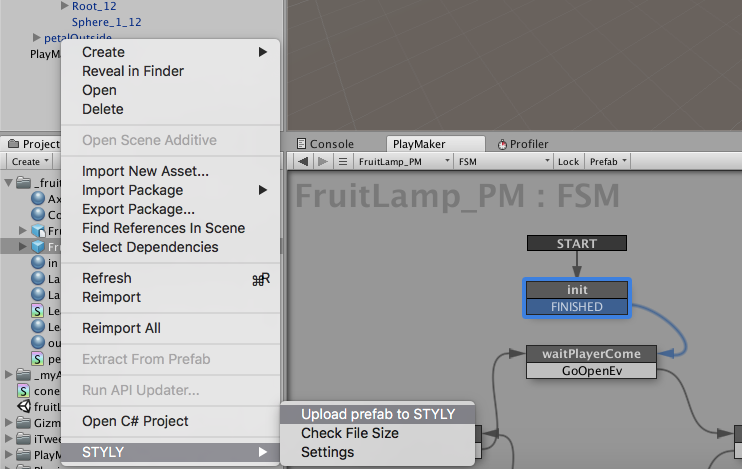Viewport: 742px width, 469px height.
Task: Choose Open C# Project
Action: 170,421
